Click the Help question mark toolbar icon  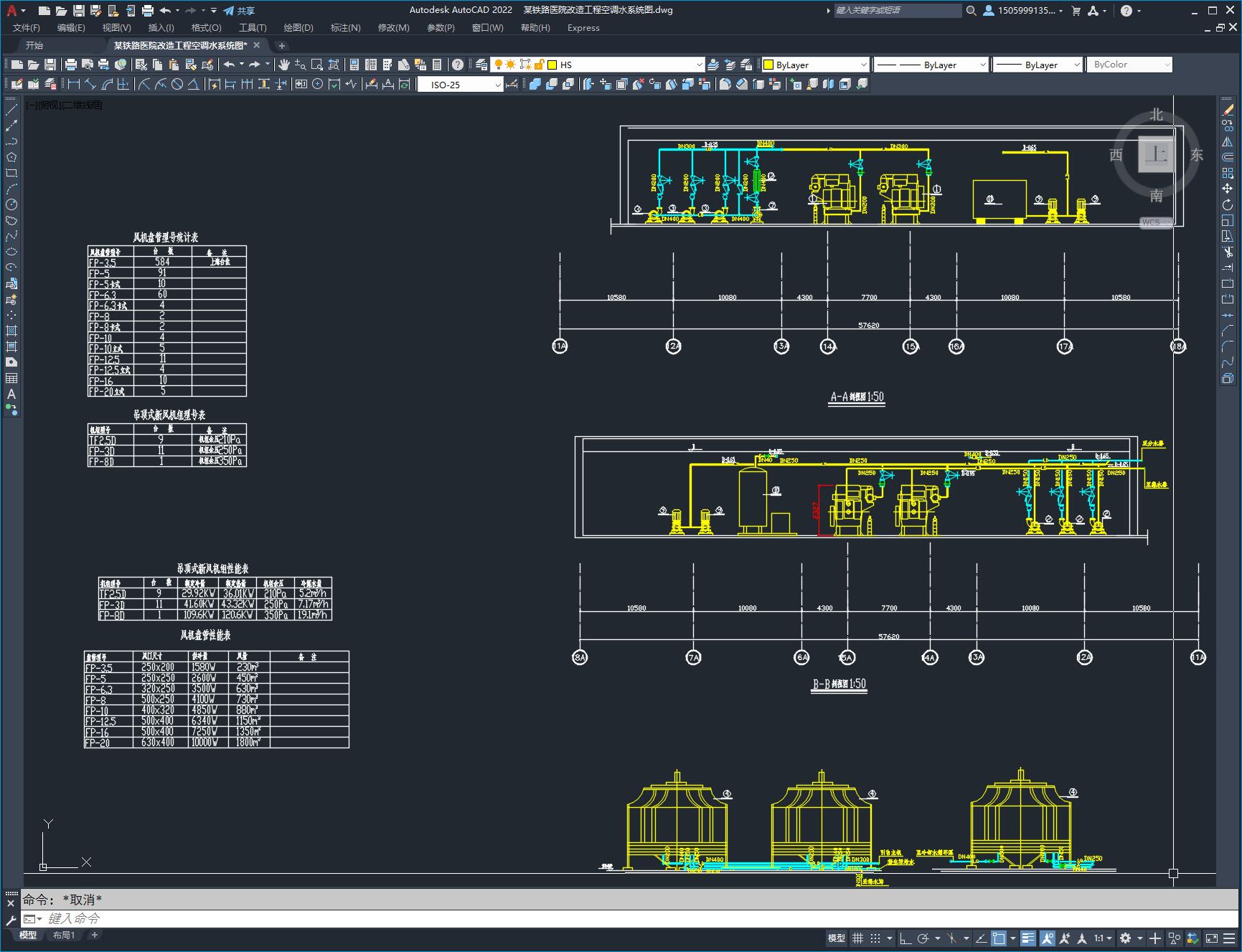(x=458, y=65)
